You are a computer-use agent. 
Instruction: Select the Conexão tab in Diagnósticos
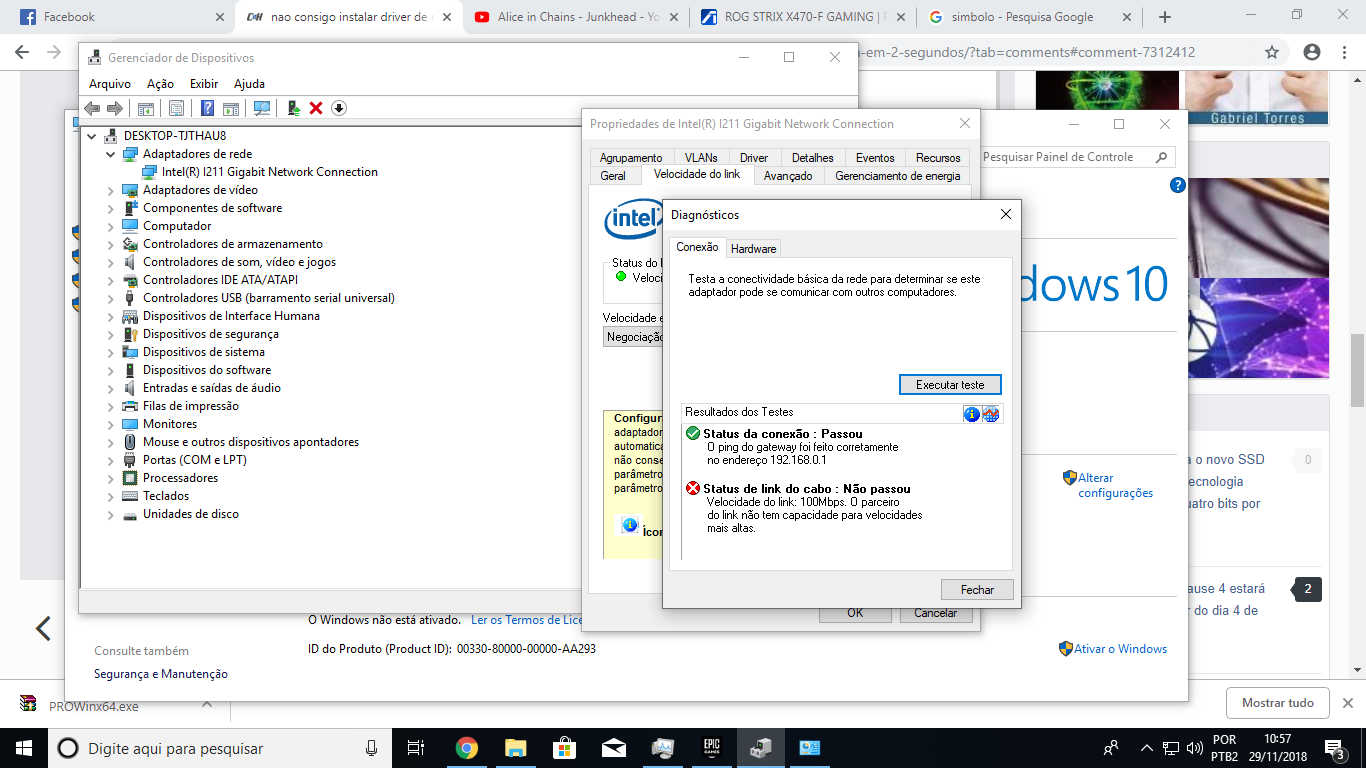click(x=697, y=247)
